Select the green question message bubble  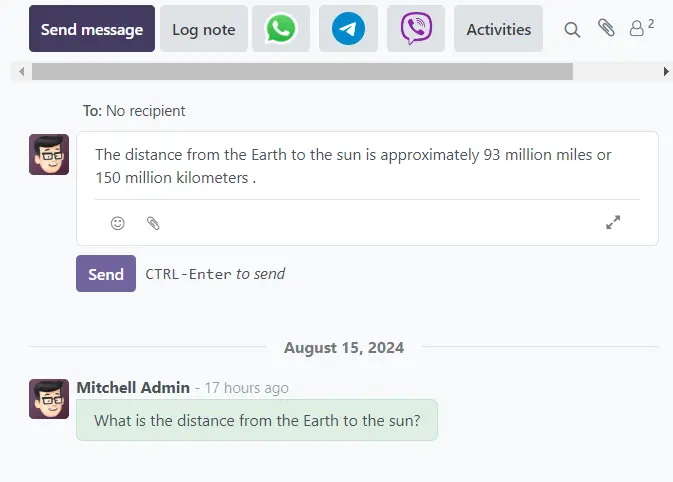tap(257, 421)
